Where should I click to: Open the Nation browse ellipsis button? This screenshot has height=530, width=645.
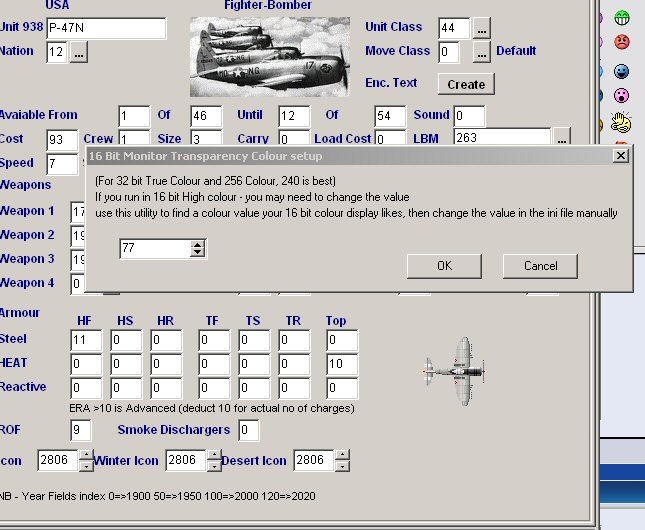[x=79, y=52]
